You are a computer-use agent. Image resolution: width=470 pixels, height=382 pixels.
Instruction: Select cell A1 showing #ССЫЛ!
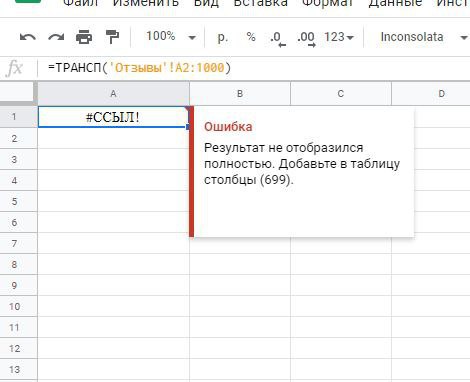pyautogui.click(x=113, y=117)
